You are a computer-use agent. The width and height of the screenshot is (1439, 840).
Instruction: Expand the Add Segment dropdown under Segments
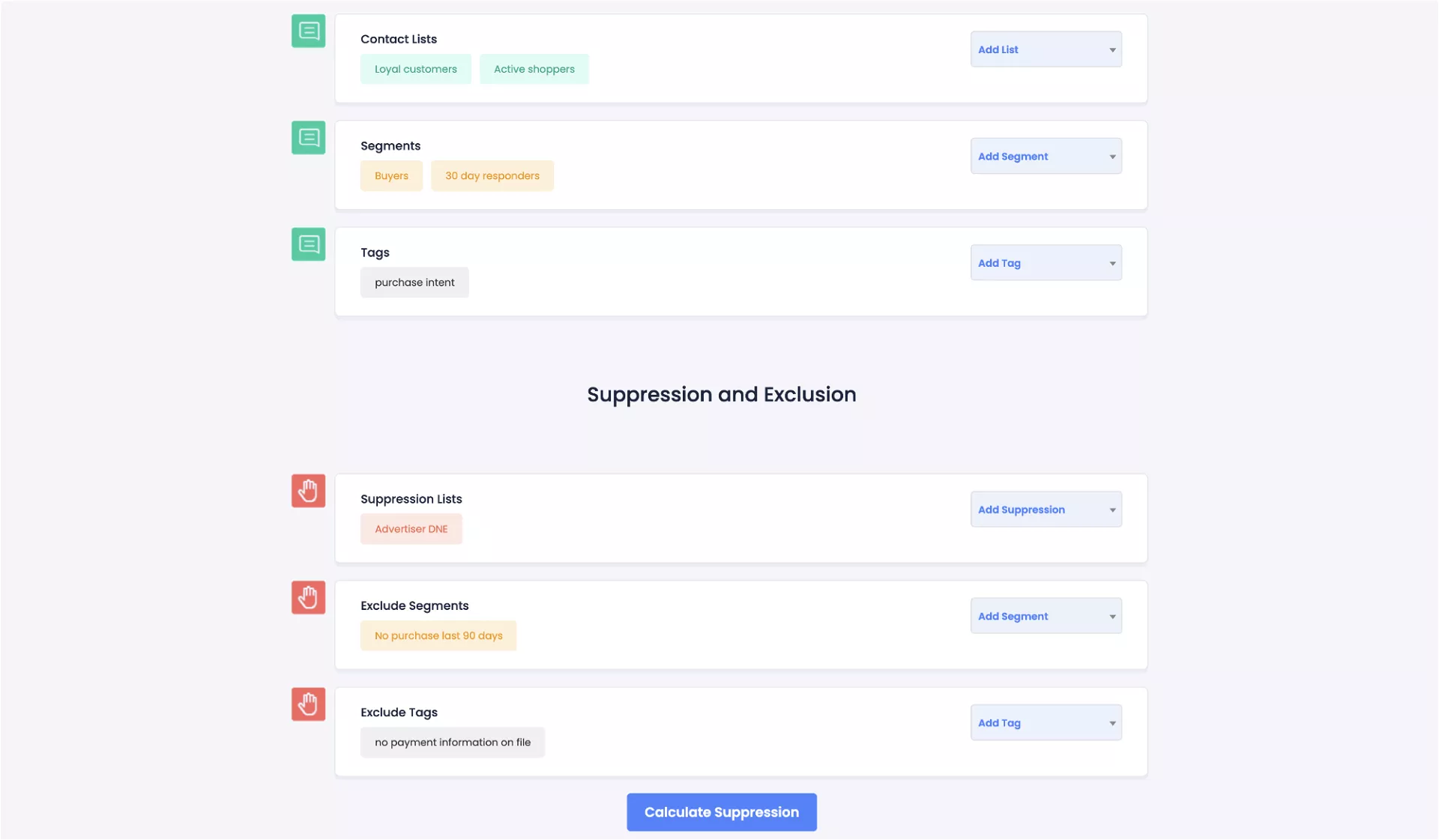tap(1046, 157)
